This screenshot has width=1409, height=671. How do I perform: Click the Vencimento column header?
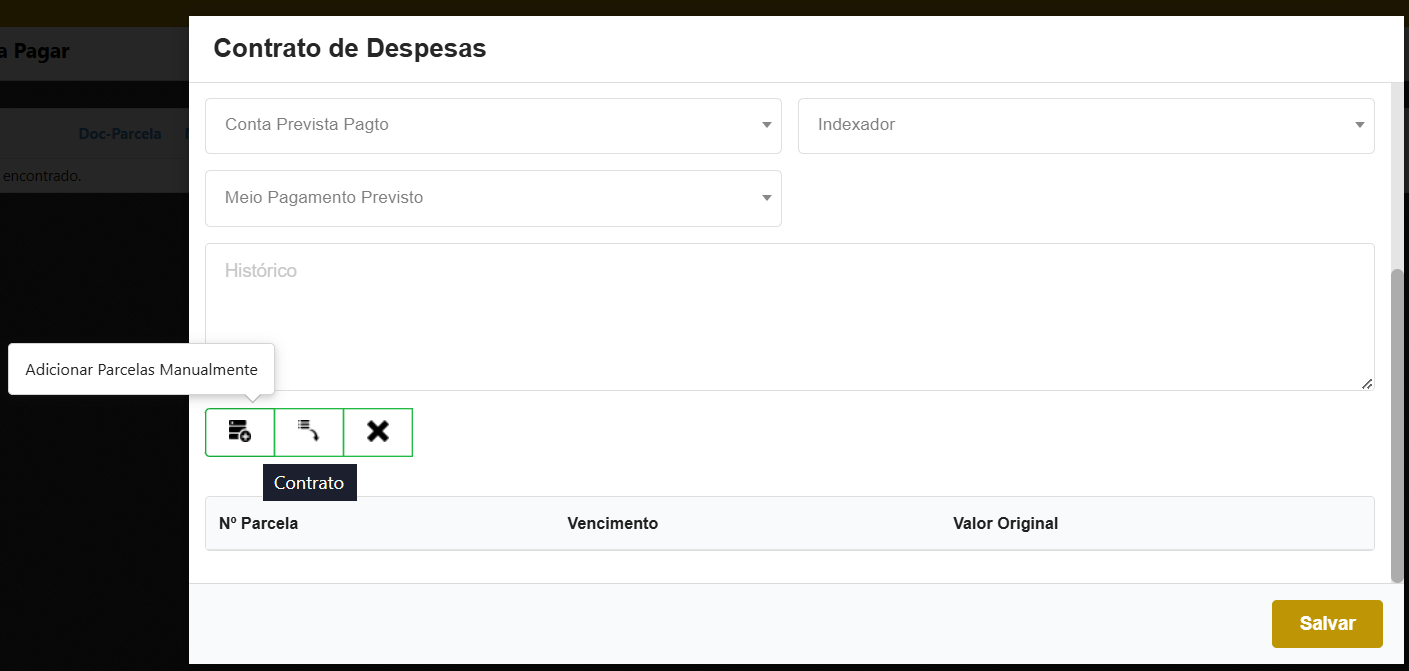click(613, 522)
